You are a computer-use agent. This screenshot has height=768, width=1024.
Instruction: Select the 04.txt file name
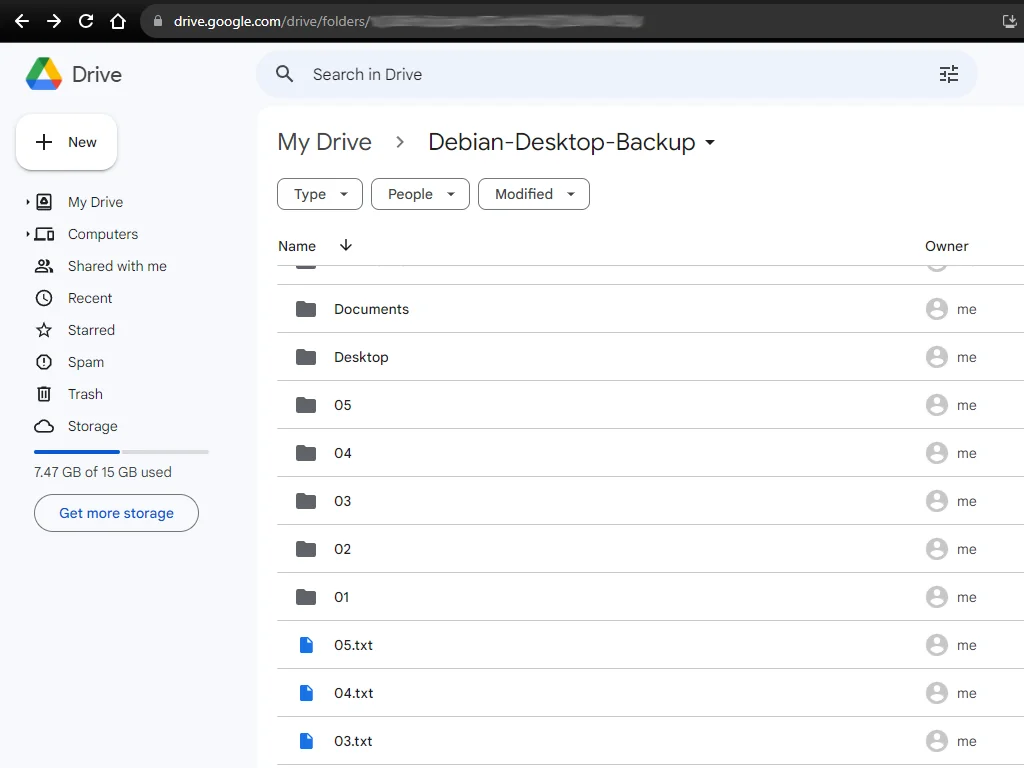point(354,693)
